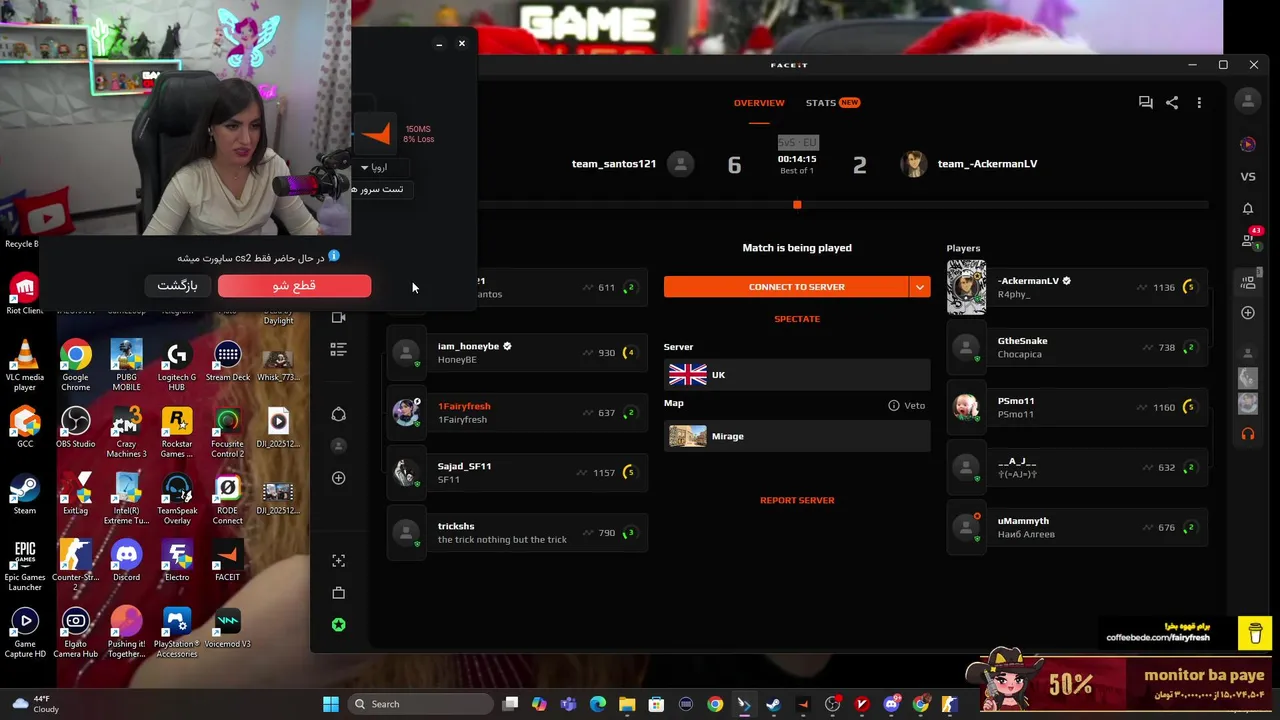This screenshot has width=1280, height=720.
Task: Open Elgato Camera Hub desktop icon
Action: click(x=75, y=631)
